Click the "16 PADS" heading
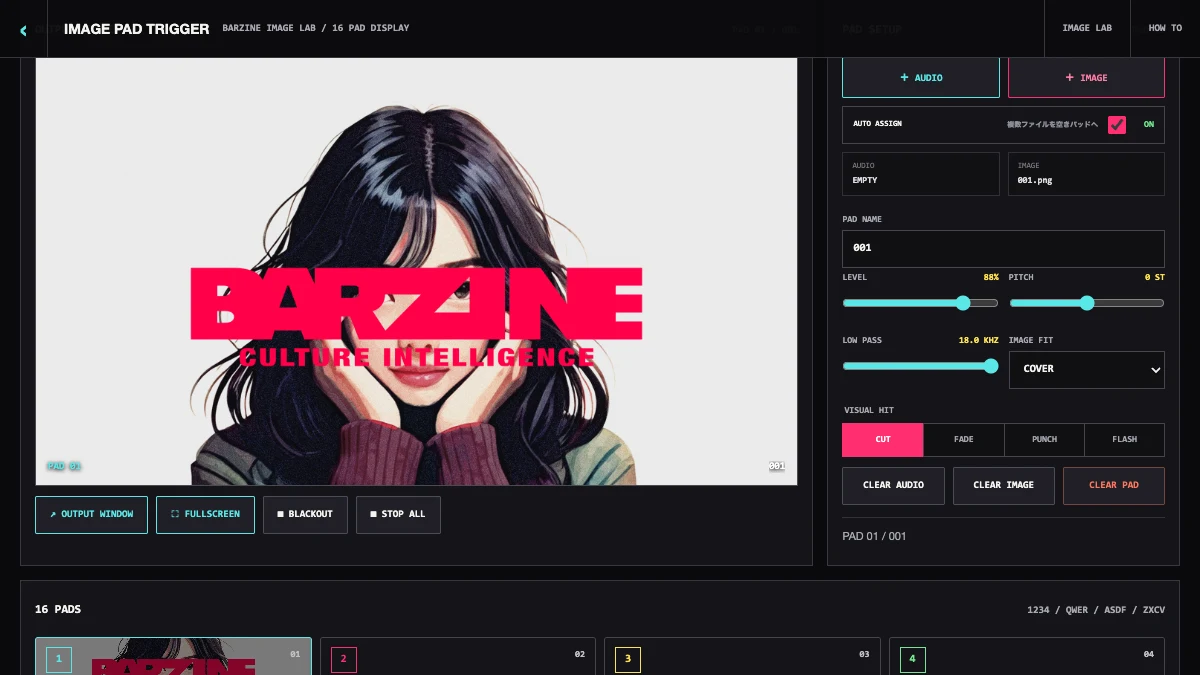This screenshot has width=1200, height=675. click(58, 609)
